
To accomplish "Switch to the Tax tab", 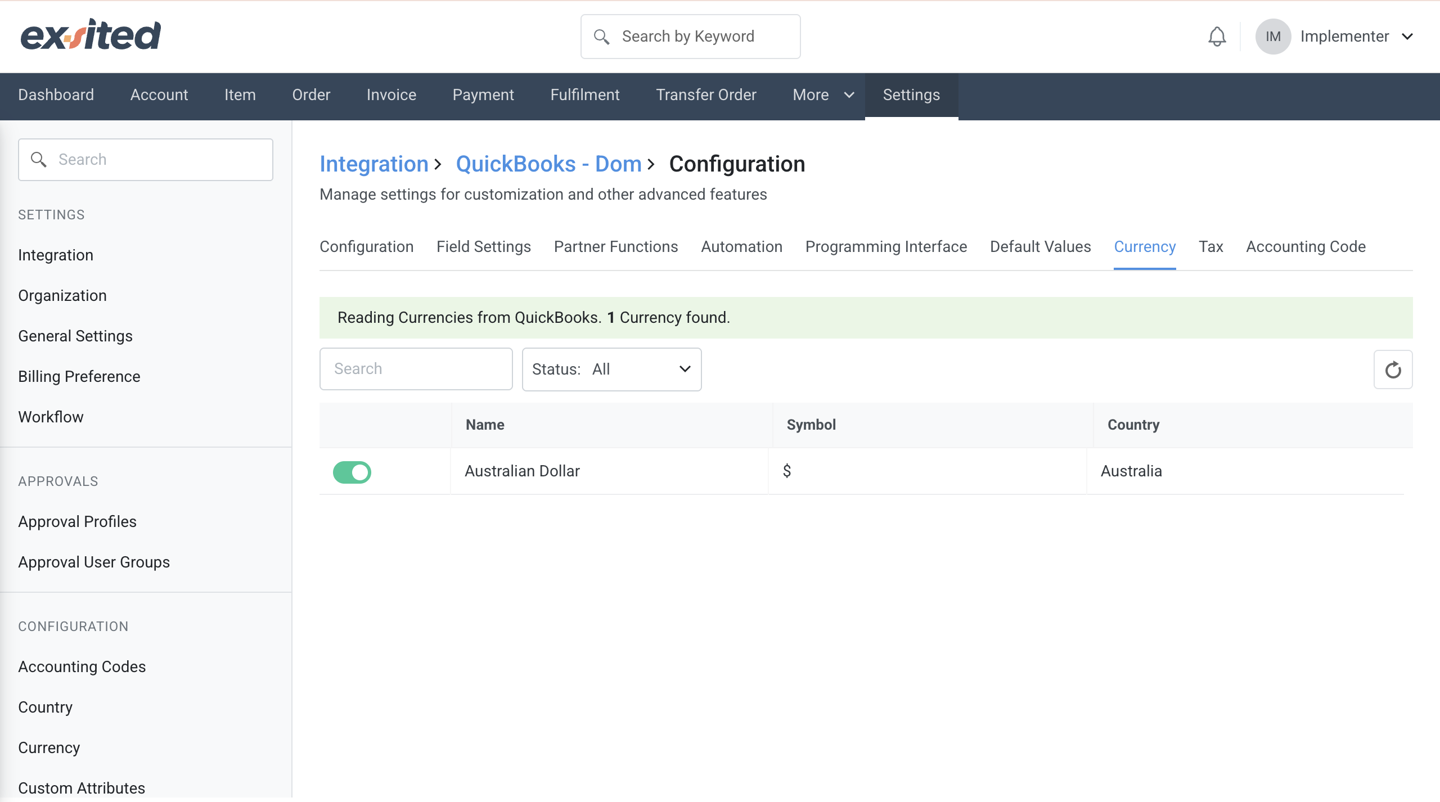I will [1211, 247].
